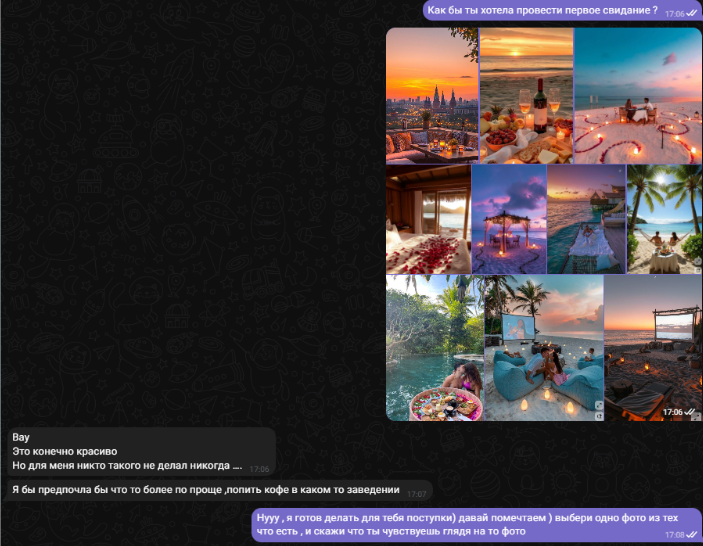This screenshot has height=546, width=703.
Task: Select the message 'Как бы ты хотела провести первое свидание'
Action: (x=541, y=12)
